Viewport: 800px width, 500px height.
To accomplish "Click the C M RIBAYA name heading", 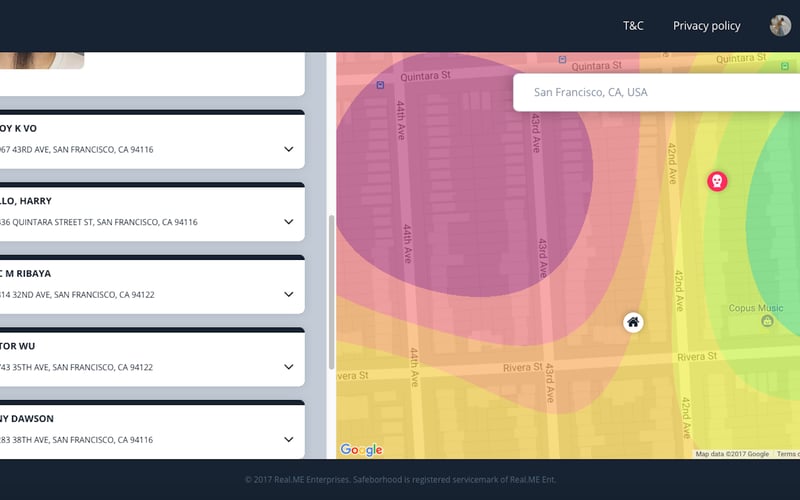I will [x=26, y=273].
